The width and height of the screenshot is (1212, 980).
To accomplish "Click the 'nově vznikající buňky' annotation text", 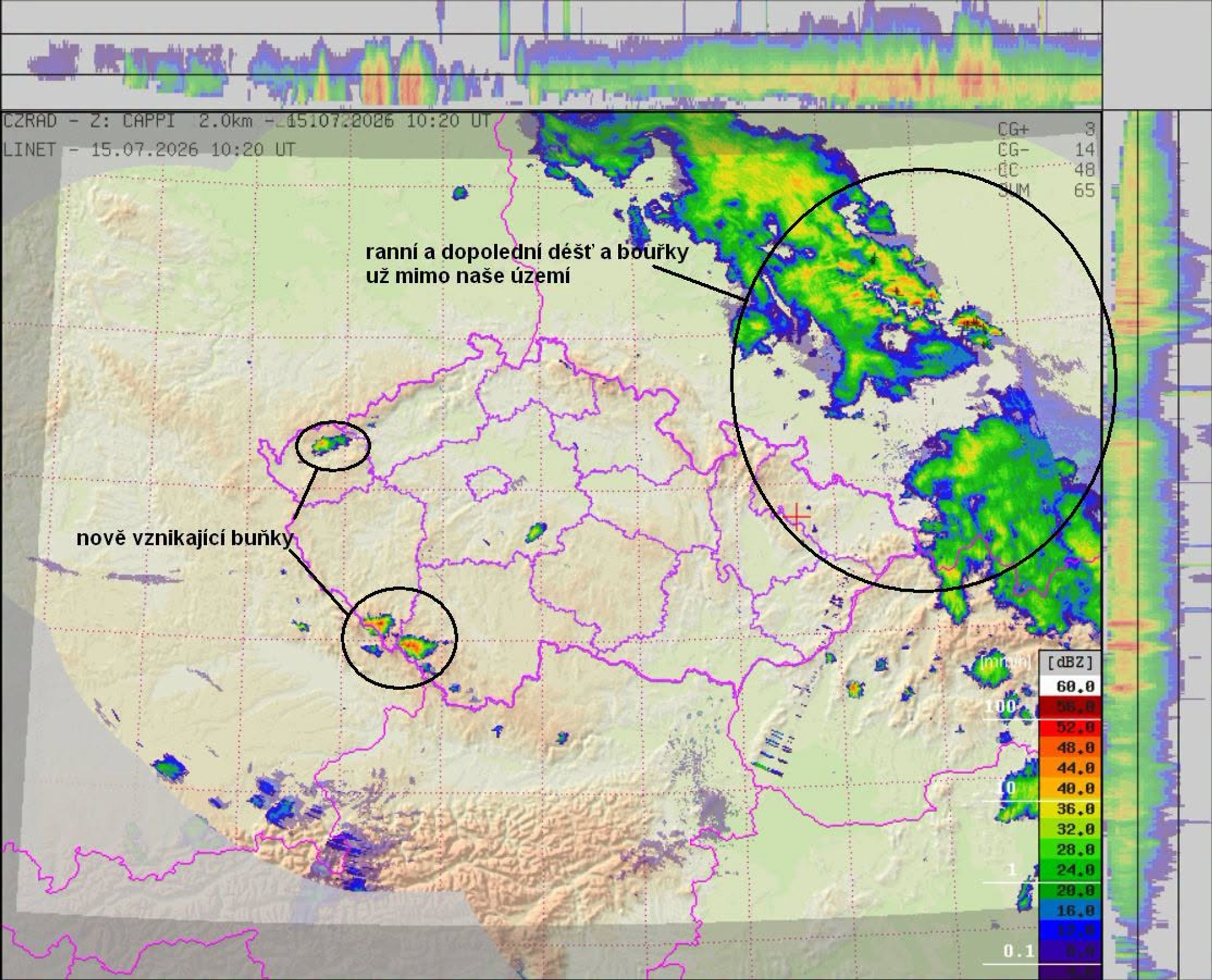I will point(185,538).
